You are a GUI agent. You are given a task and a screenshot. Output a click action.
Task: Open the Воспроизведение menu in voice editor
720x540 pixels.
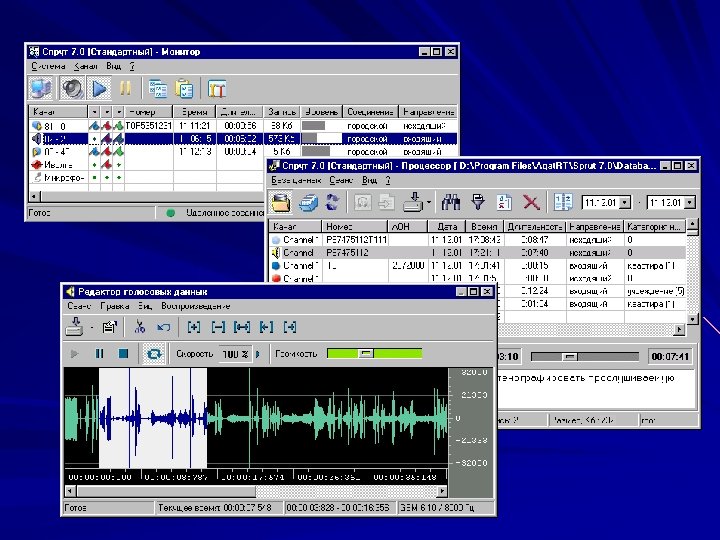click(x=198, y=305)
